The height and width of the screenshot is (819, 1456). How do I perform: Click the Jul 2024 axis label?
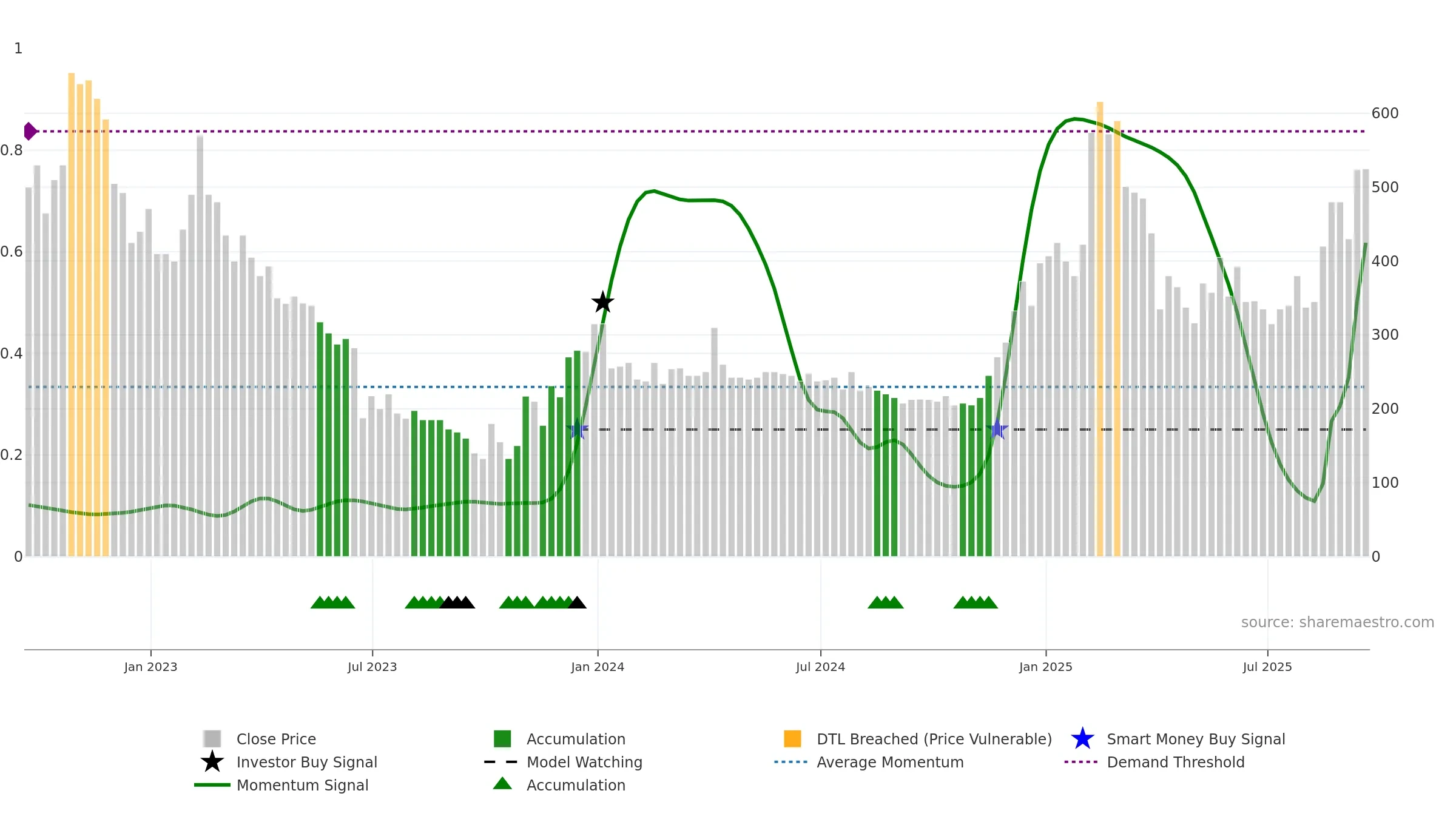(x=820, y=667)
